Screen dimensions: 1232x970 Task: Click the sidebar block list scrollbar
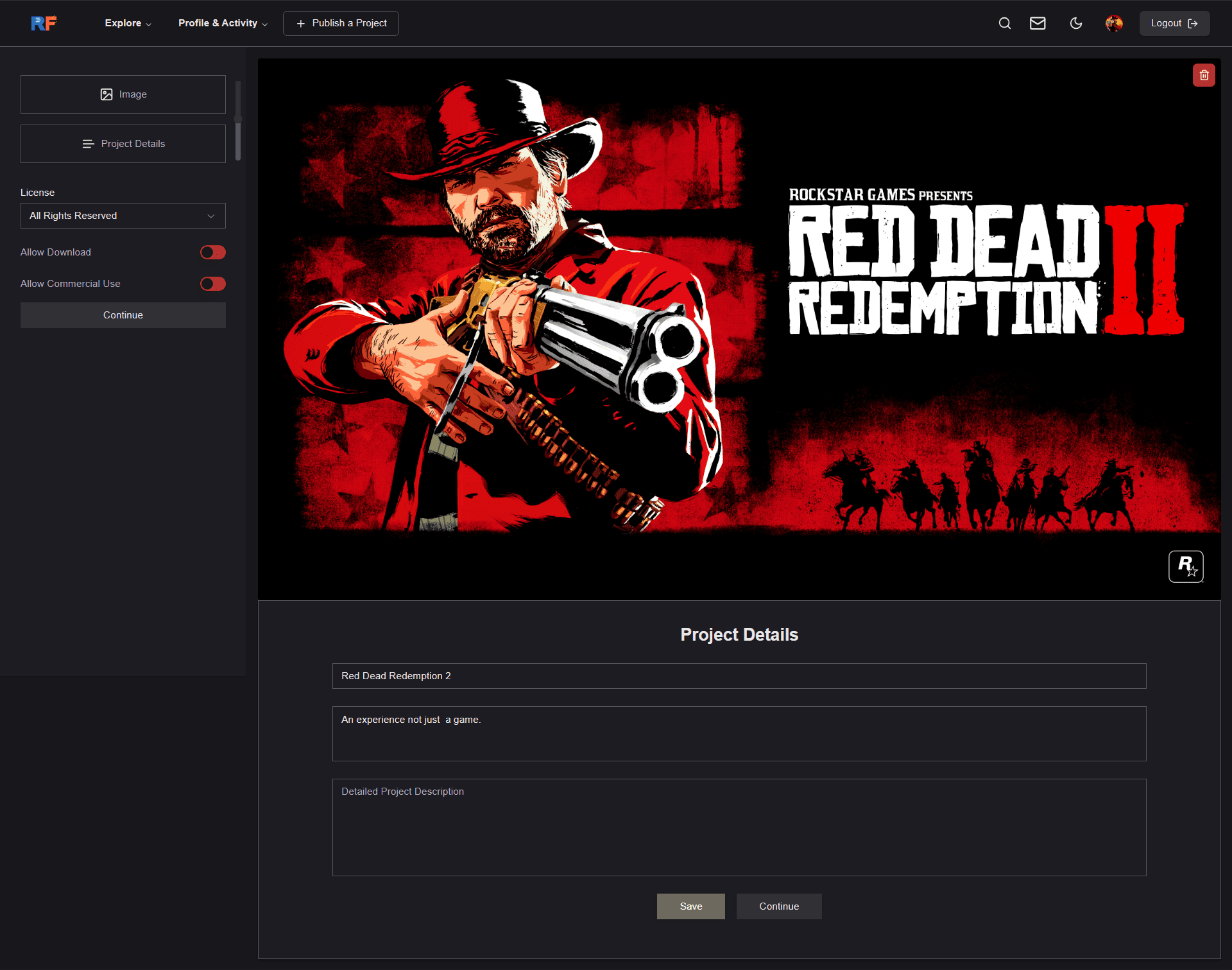tap(238, 121)
